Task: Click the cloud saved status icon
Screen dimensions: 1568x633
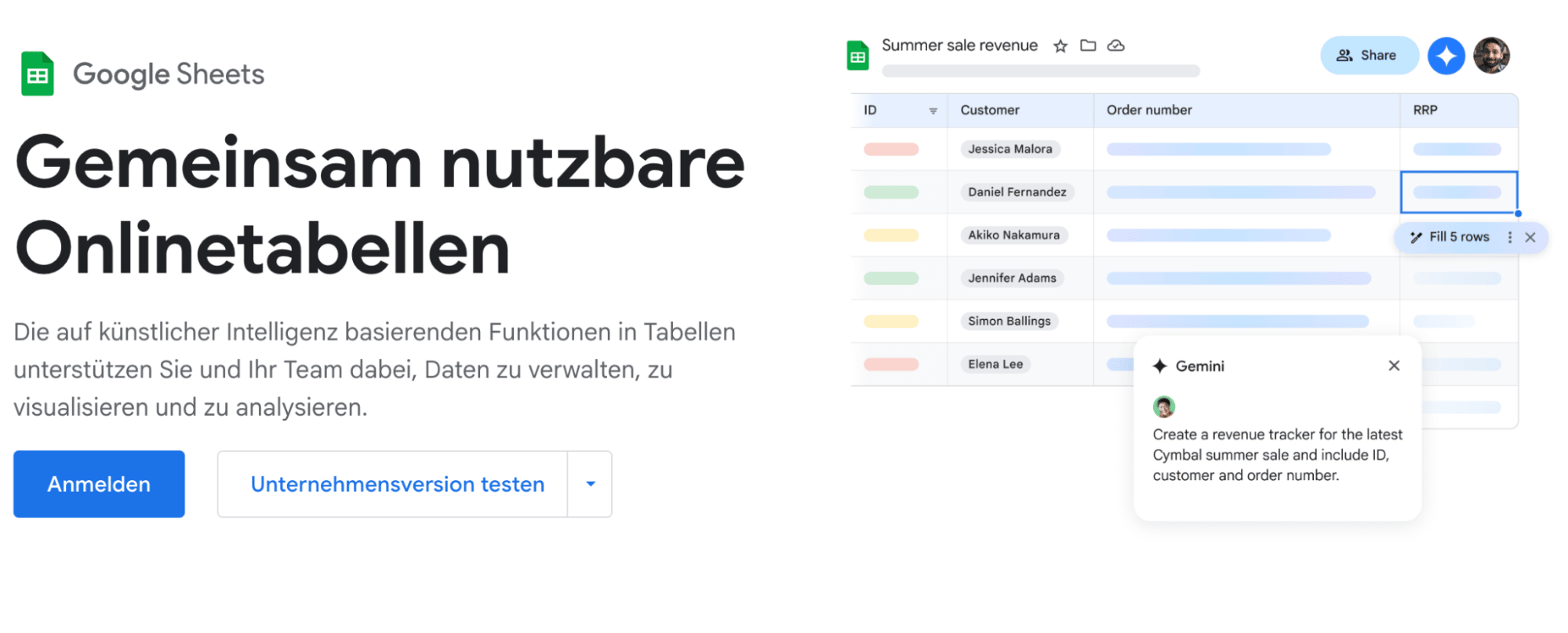Action: (1115, 45)
